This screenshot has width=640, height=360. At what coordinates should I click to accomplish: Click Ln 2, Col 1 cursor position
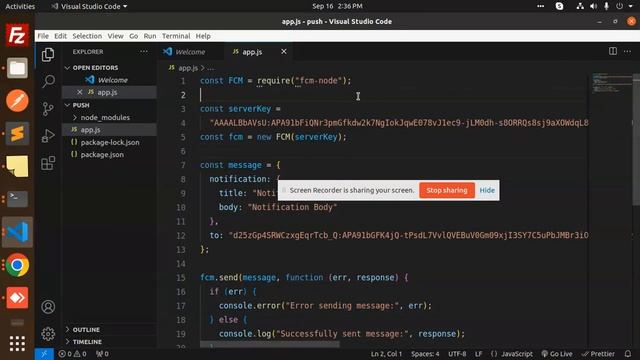[x=386, y=354]
